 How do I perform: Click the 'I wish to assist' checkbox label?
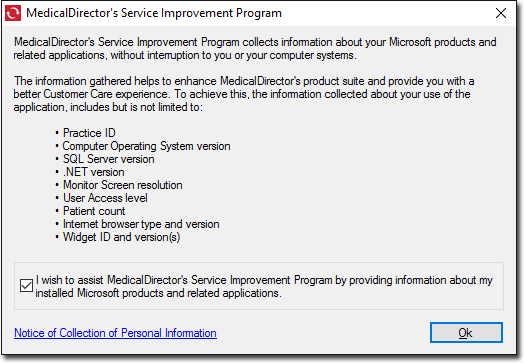coord(264,286)
